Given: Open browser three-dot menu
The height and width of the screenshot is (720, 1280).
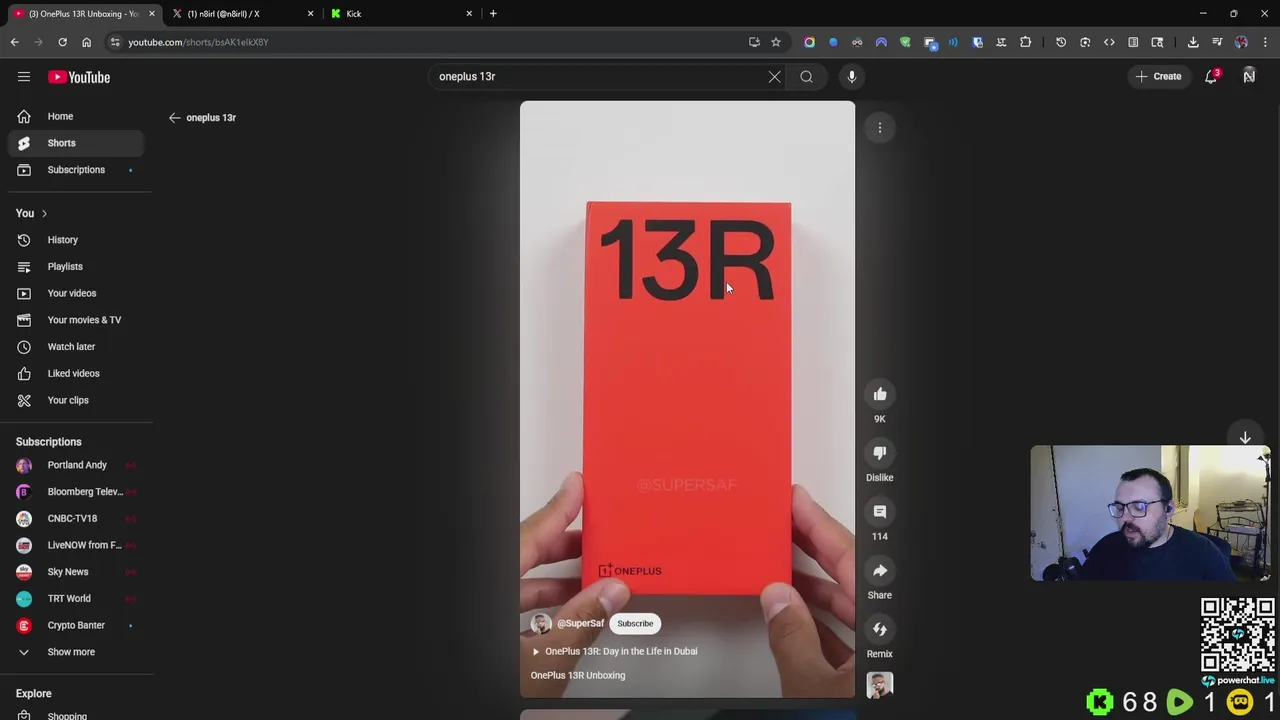Looking at the screenshot, I should pos(1265,42).
